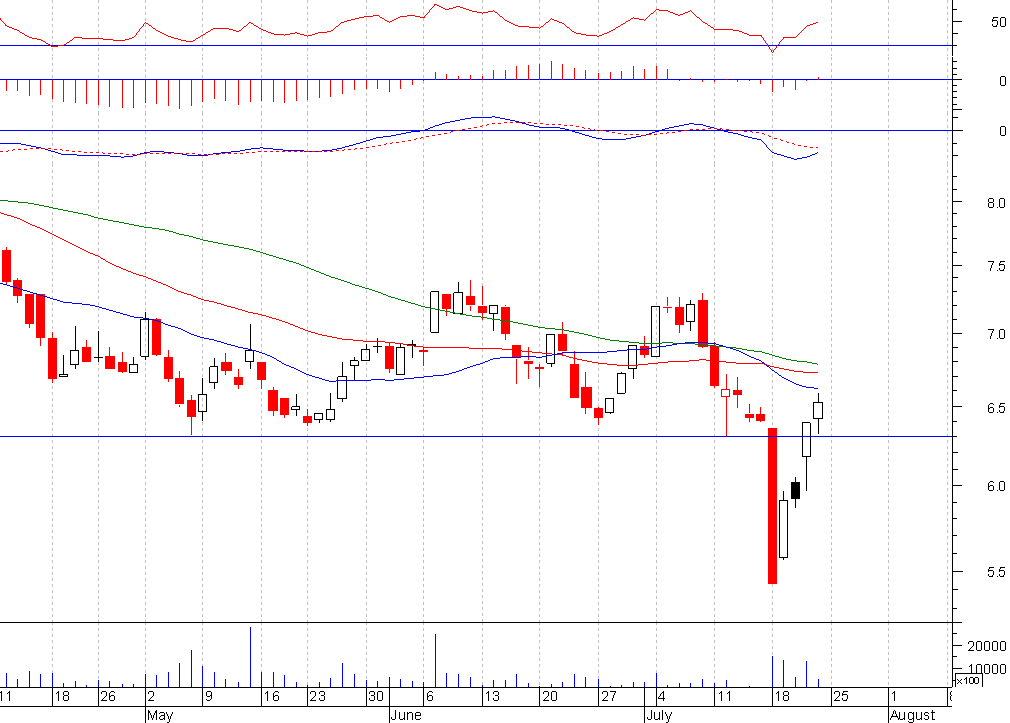This screenshot has width=1010, height=723.
Task: Select the May month label
Action: click(x=160, y=715)
